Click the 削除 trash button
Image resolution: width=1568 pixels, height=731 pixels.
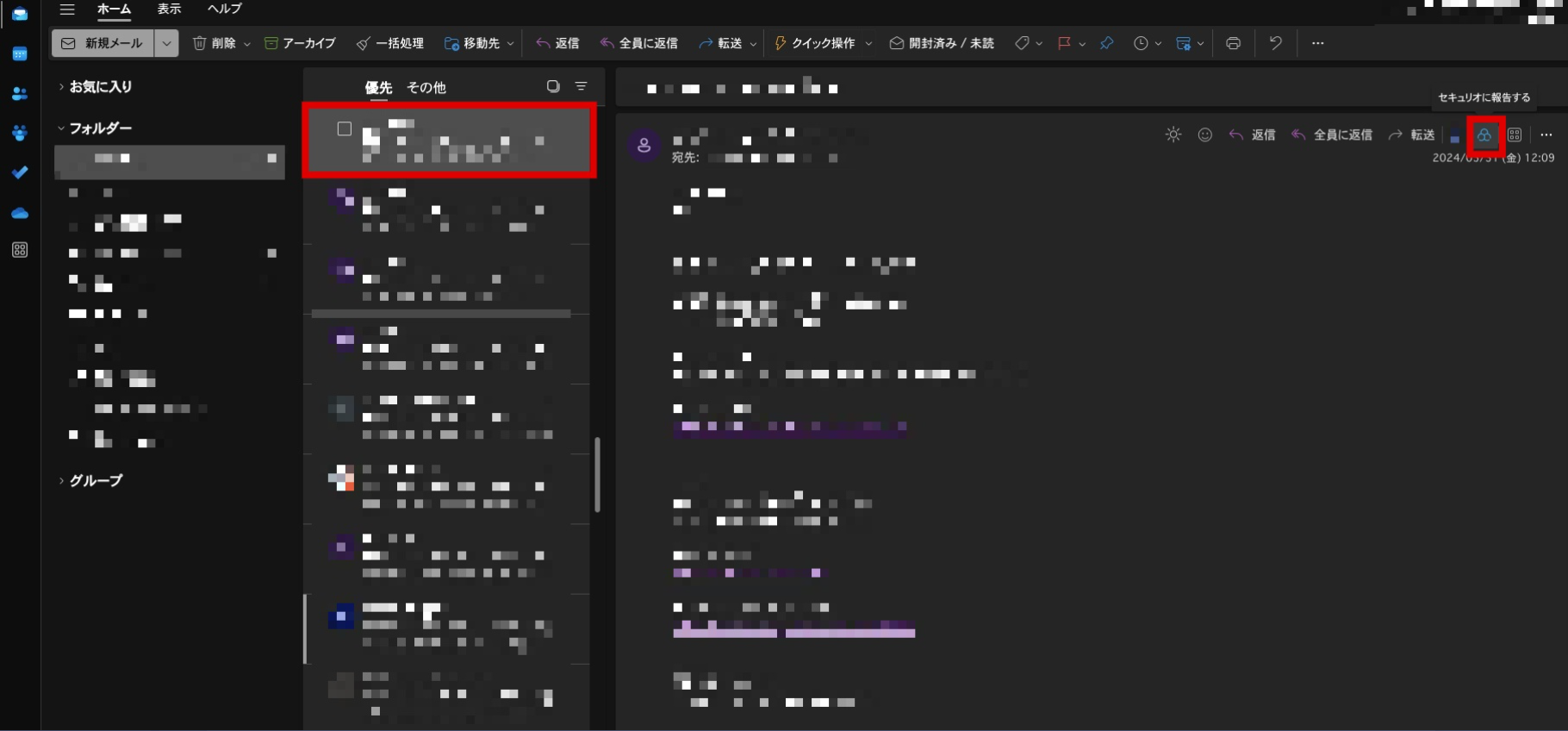[x=215, y=43]
